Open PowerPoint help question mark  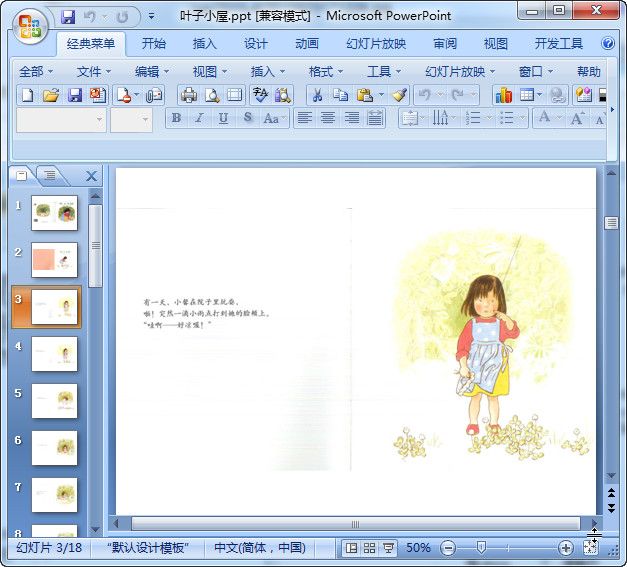tap(608, 43)
